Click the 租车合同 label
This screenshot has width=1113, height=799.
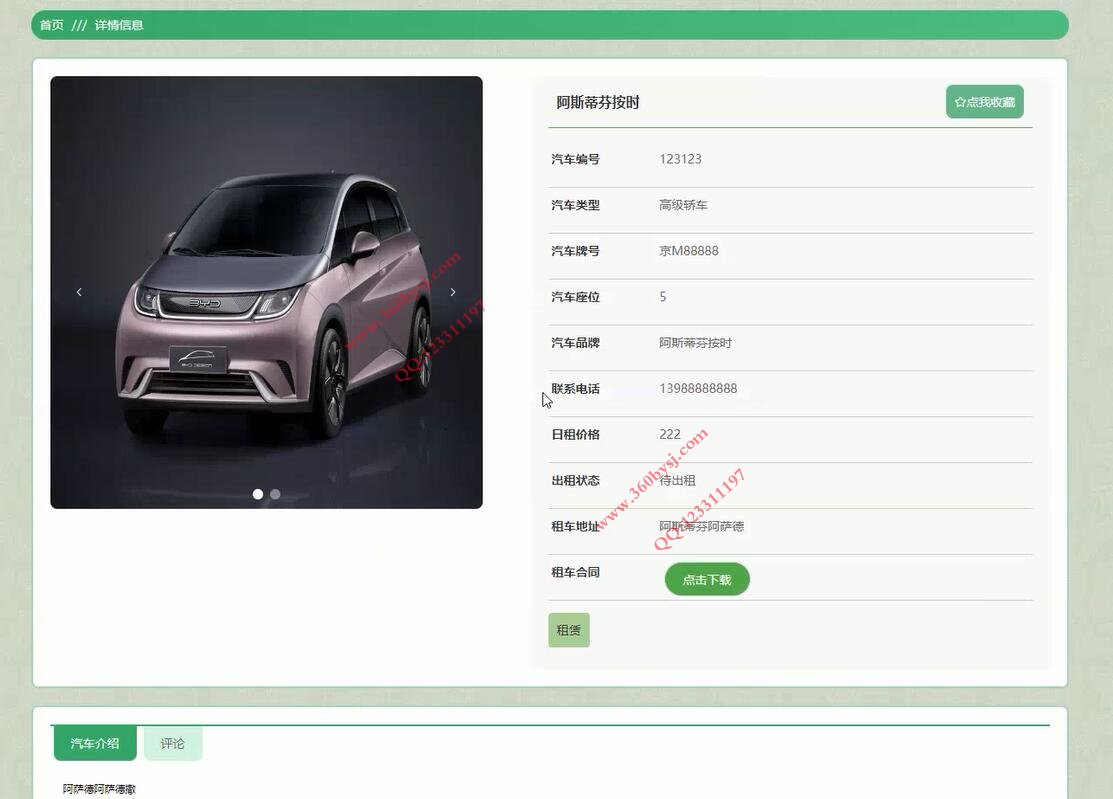point(576,572)
